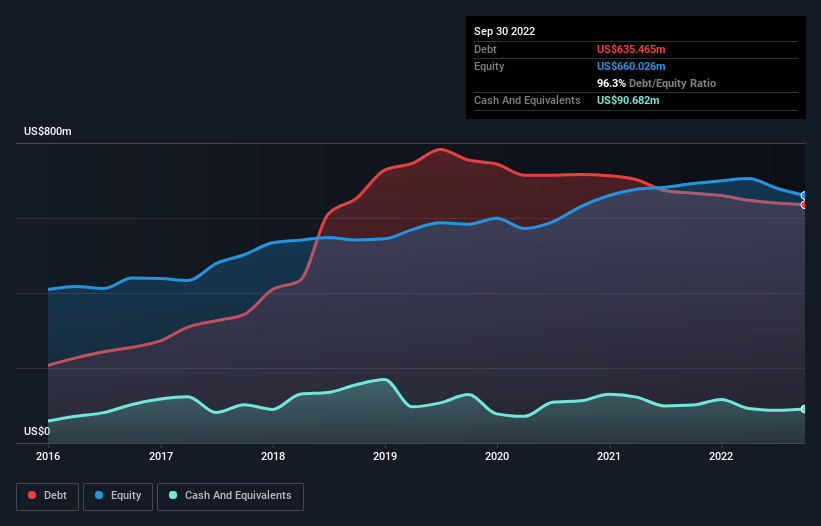
Task: Select the teal Cash endpoint marker
Action: (x=804, y=409)
